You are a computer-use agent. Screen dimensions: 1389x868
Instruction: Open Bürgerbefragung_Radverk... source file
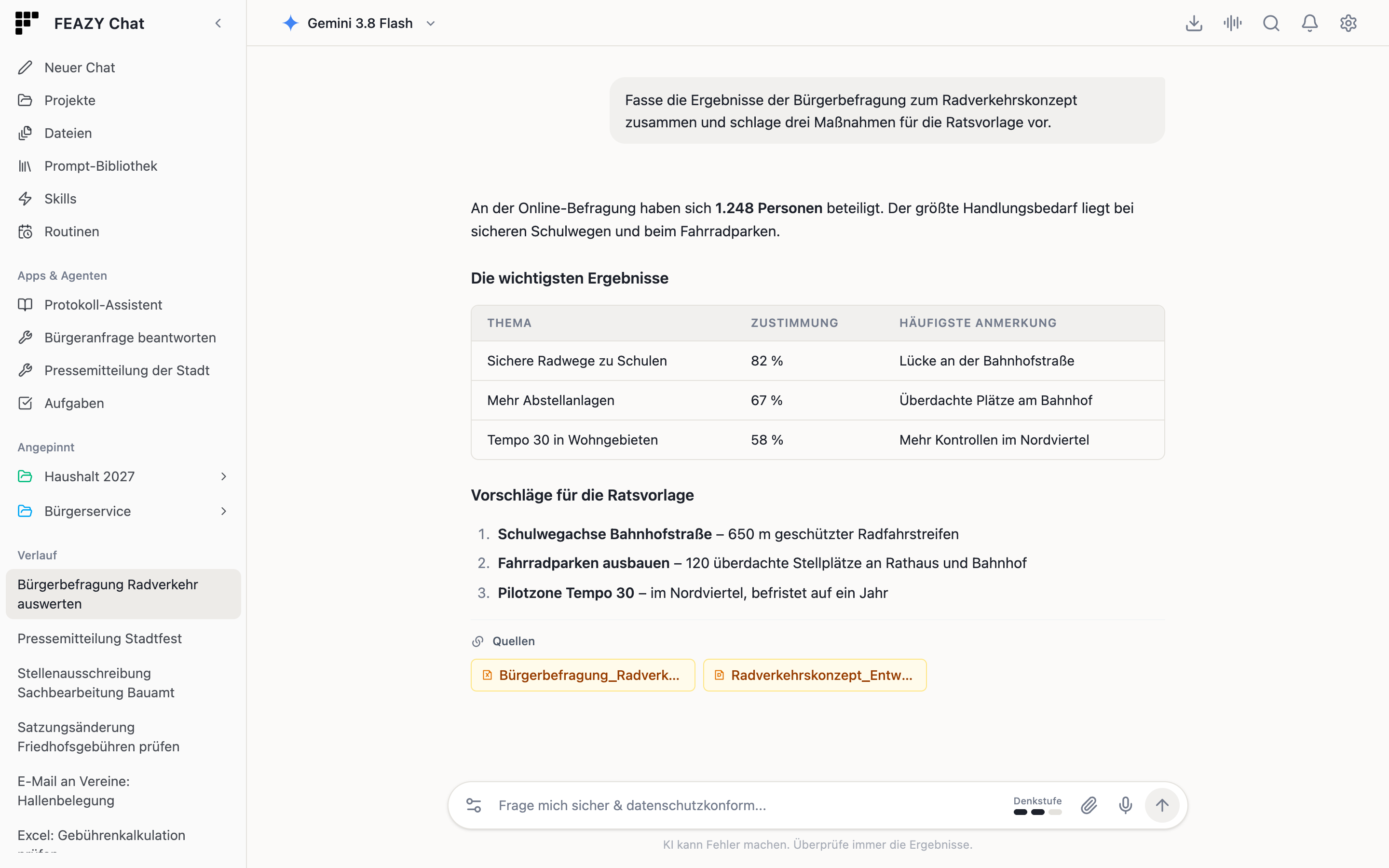583,675
